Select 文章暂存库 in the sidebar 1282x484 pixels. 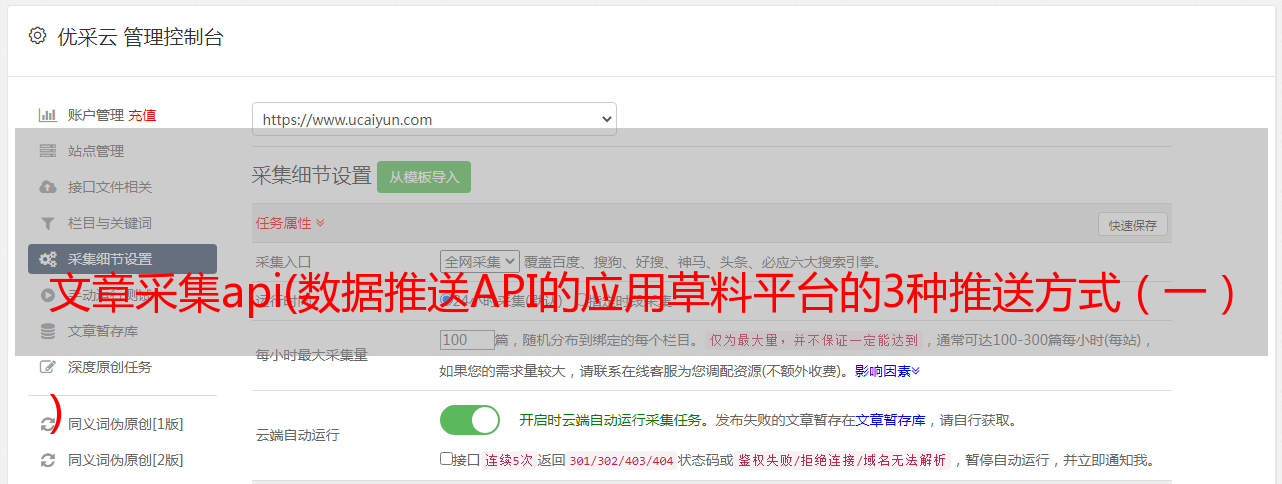(103, 331)
